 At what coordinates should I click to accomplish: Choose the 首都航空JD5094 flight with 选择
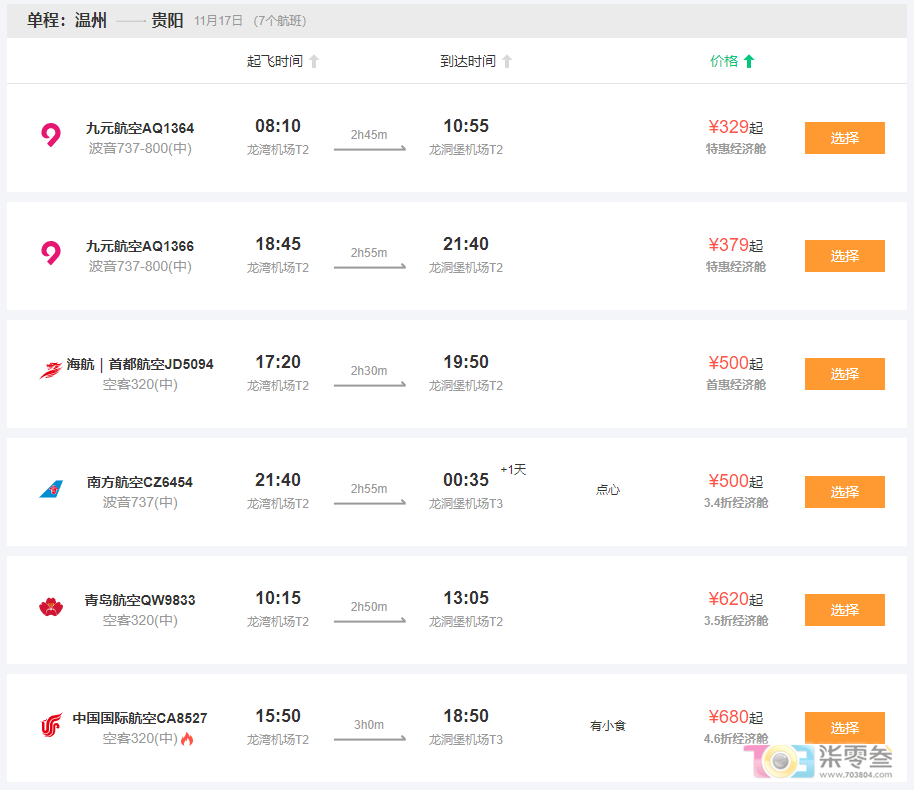point(844,374)
